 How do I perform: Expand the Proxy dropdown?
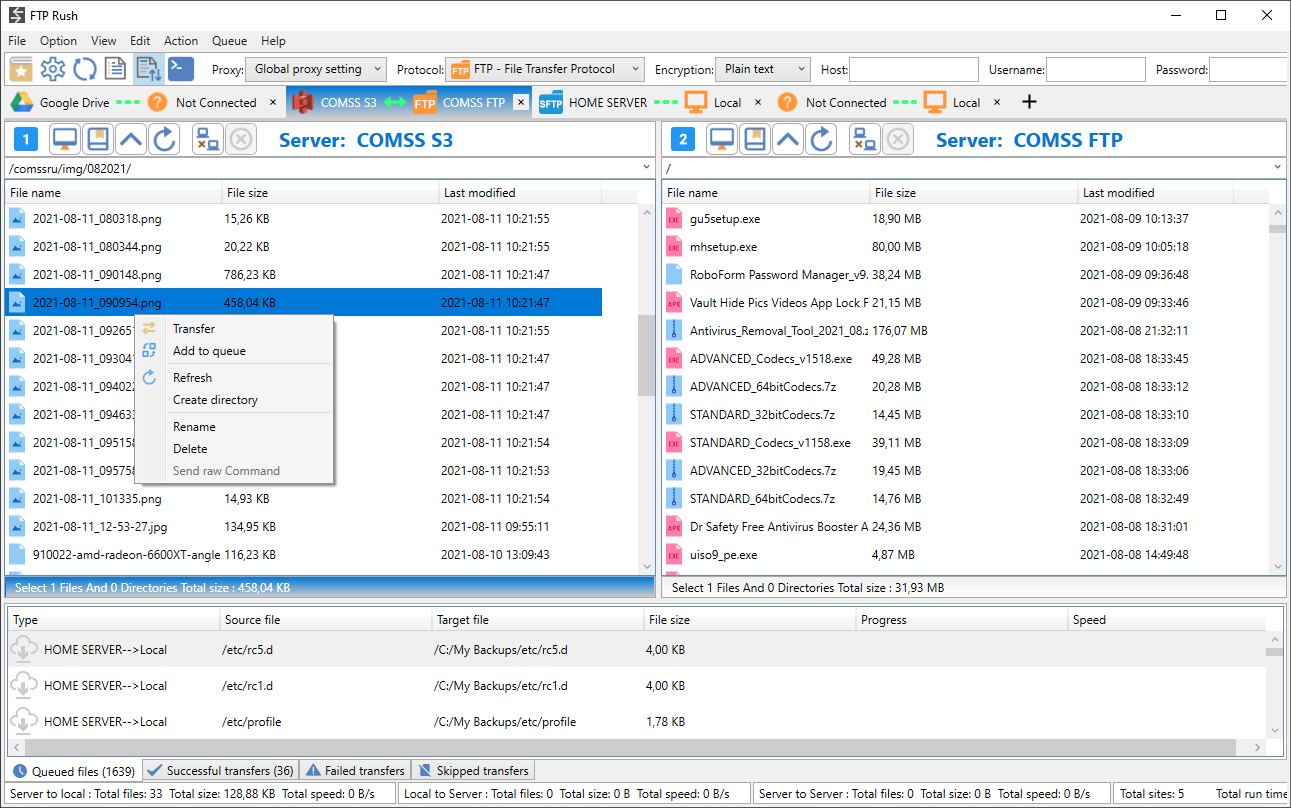pyautogui.click(x=316, y=69)
